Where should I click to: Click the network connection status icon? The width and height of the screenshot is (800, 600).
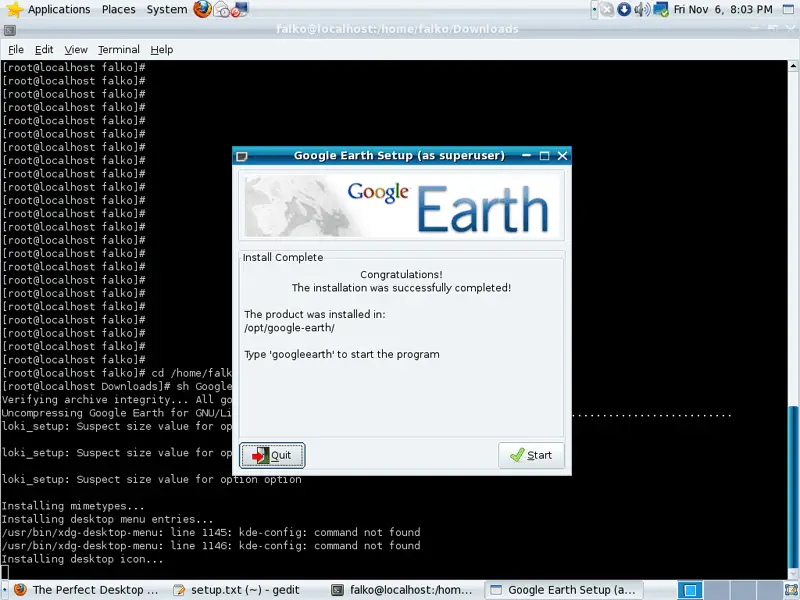(x=661, y=9)
